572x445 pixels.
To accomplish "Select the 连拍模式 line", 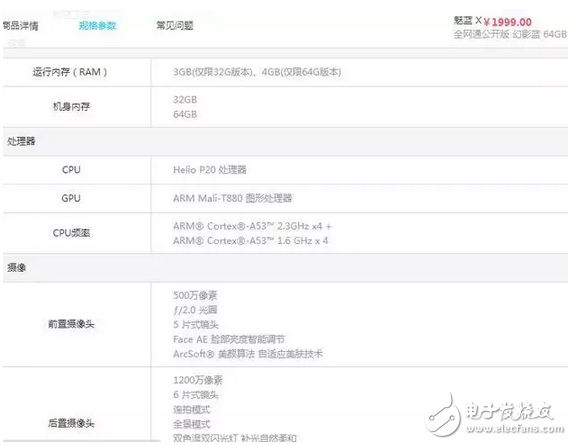I will point(192,409).
